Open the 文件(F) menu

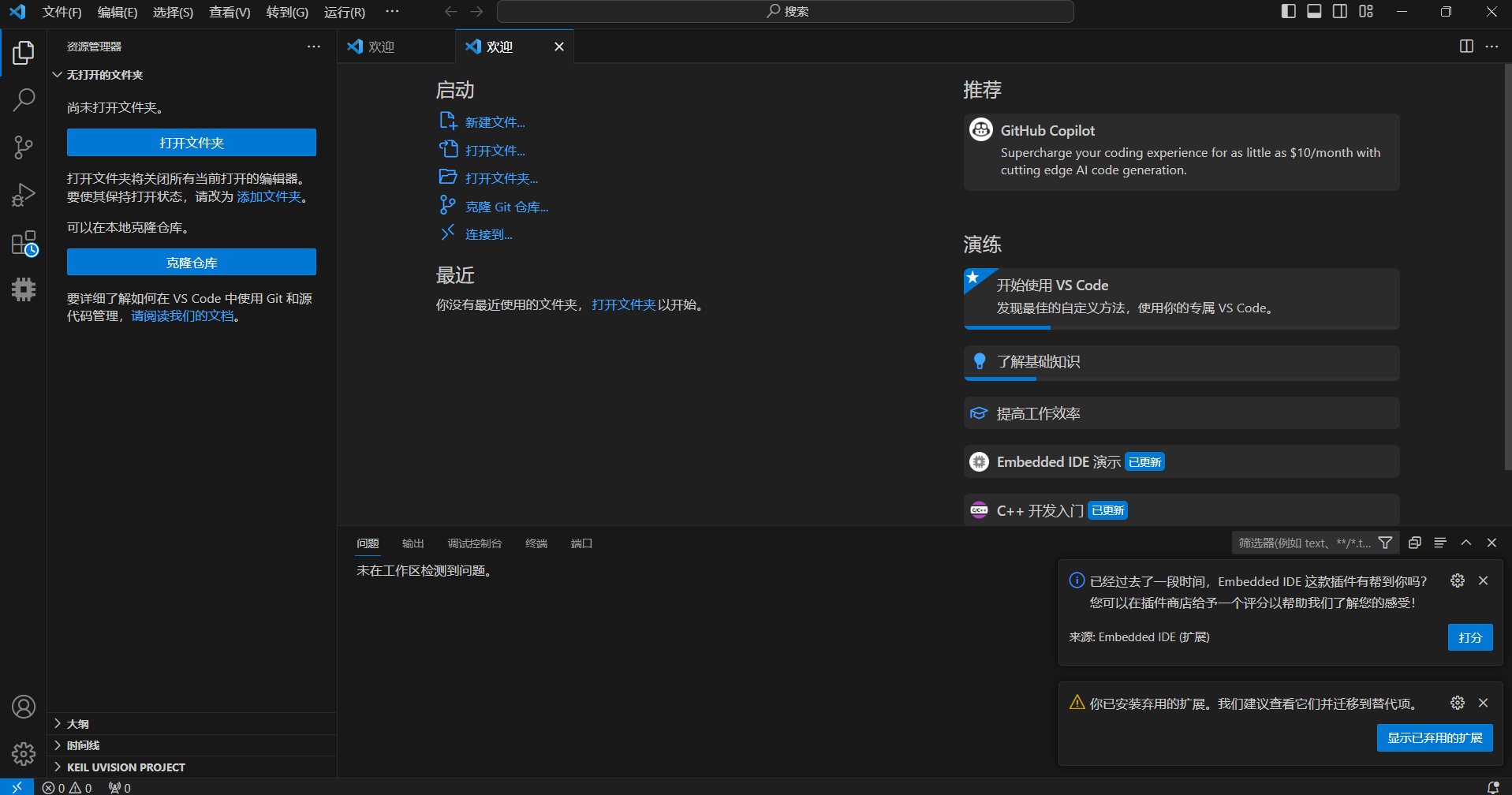click(62, 12)
